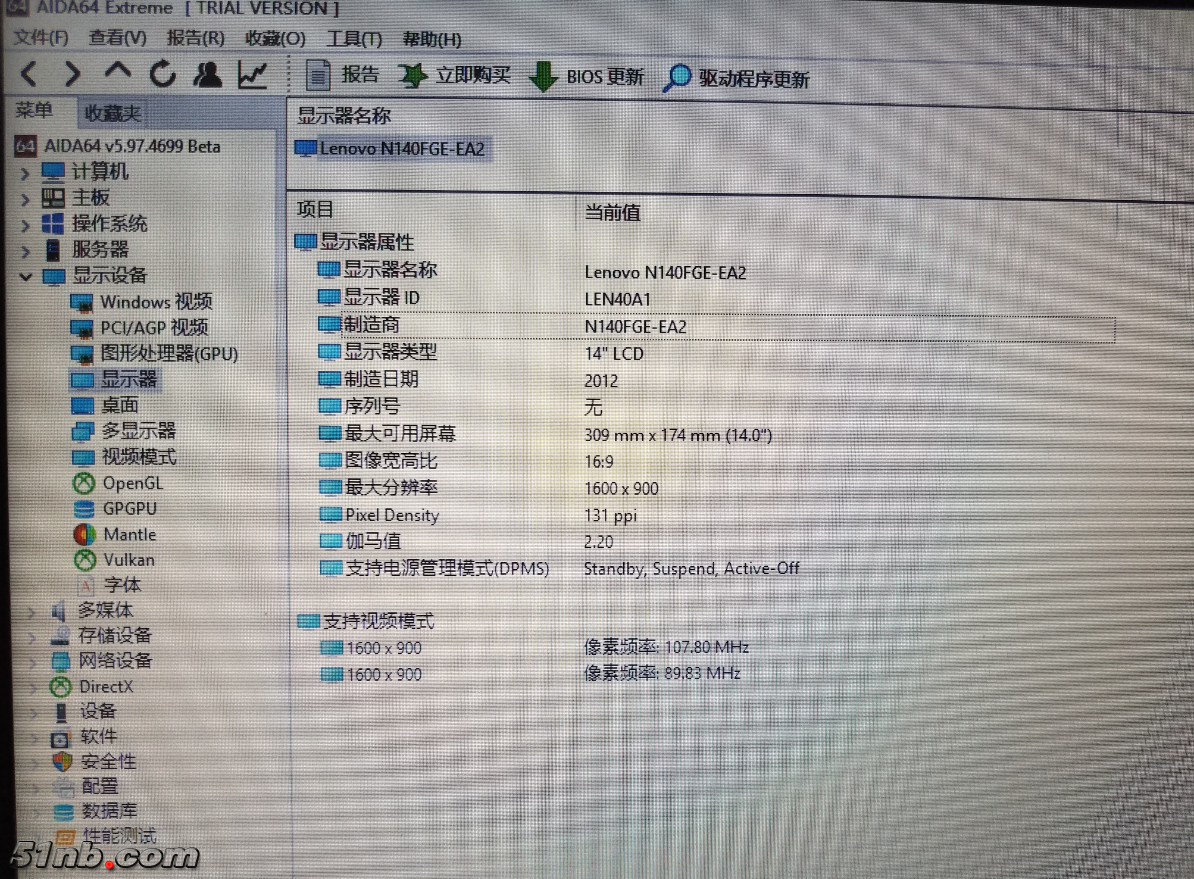Open the user management toolbar icon
The image size is (1194, 879).
pyautogui.click(x=207, y=74)
